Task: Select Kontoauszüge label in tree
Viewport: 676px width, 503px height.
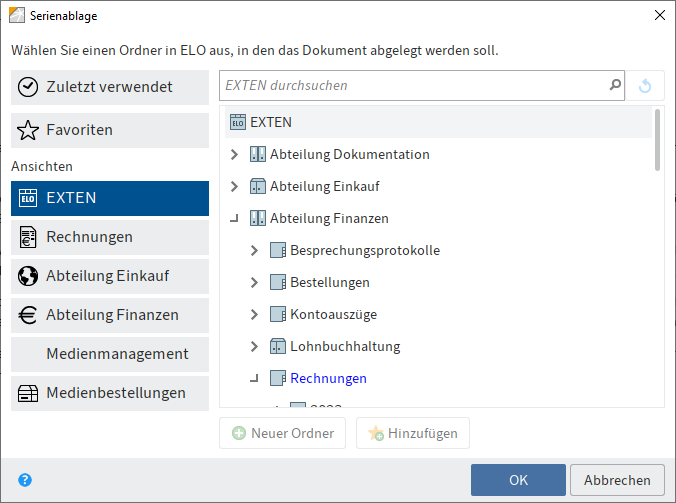Action: (334, 315)
